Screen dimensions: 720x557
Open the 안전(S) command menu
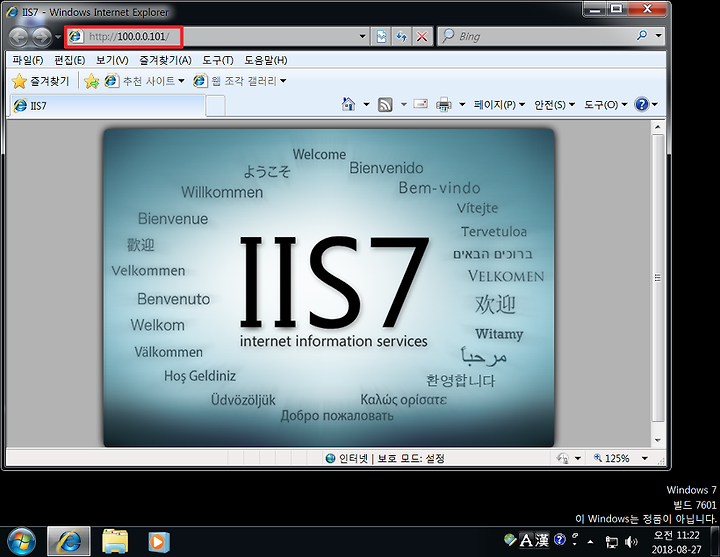tap(554, 105)
